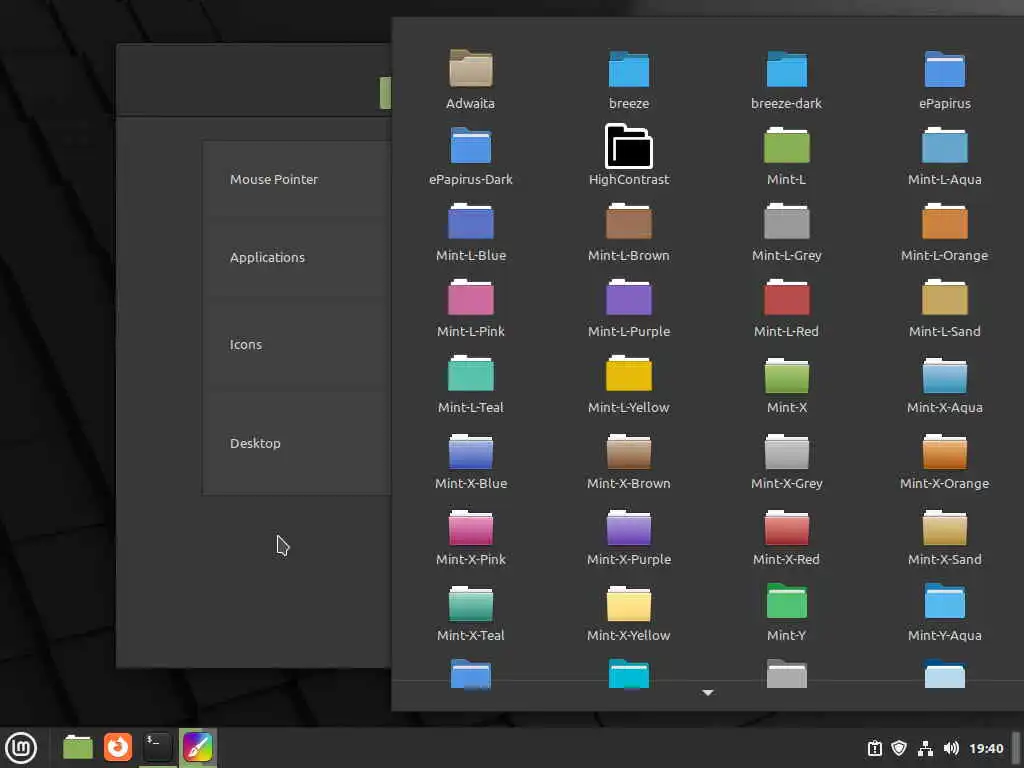Viewport: 1024px width, 768px height.
Task: Apply the Mint-L-Pink icon theme
Action: (x=470, y=308)
